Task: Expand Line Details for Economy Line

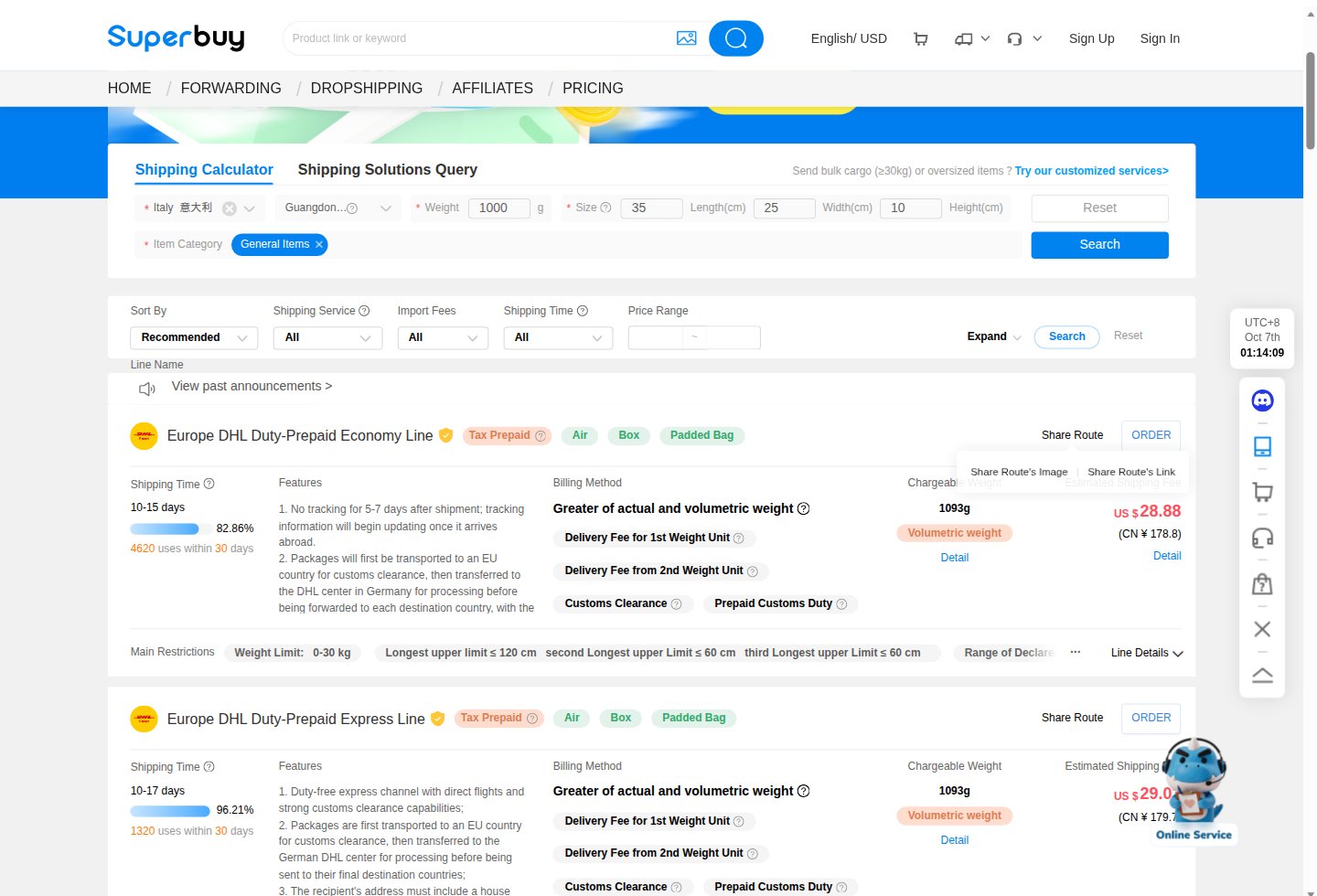Action: coord(1147,653)
